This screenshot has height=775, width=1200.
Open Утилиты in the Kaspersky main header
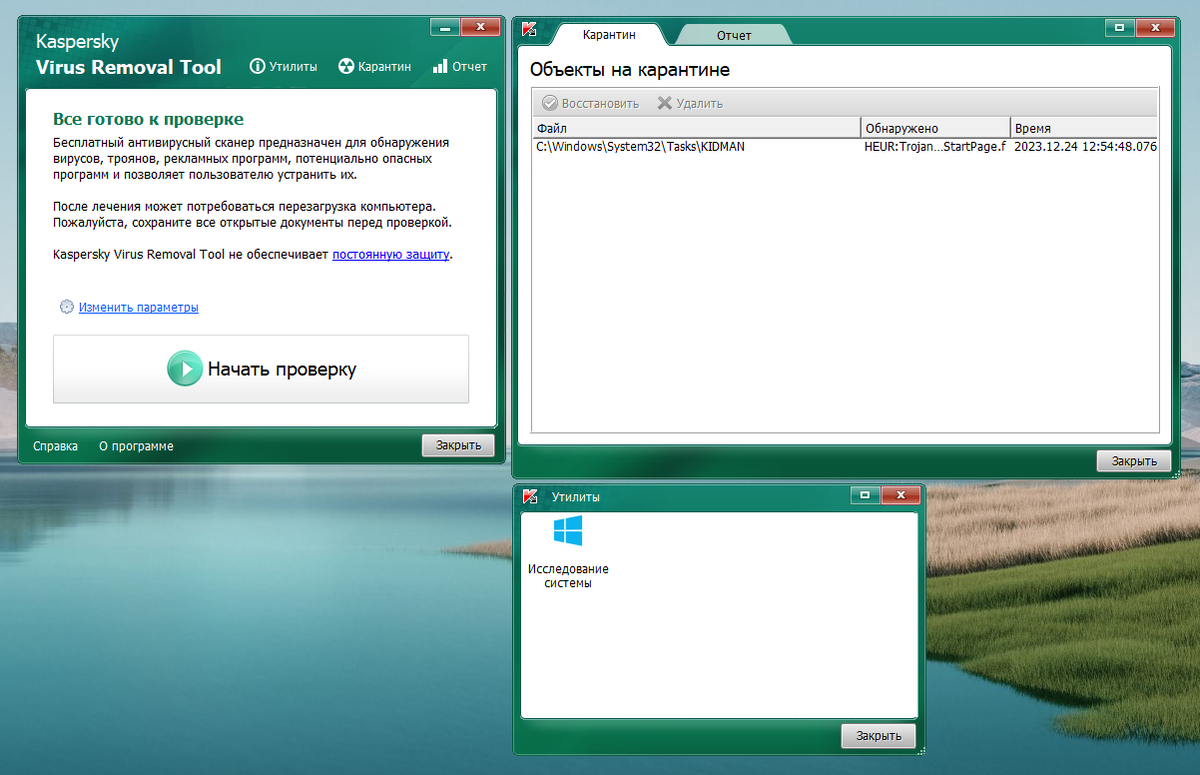pyautogui.click(x=283, y=67)
